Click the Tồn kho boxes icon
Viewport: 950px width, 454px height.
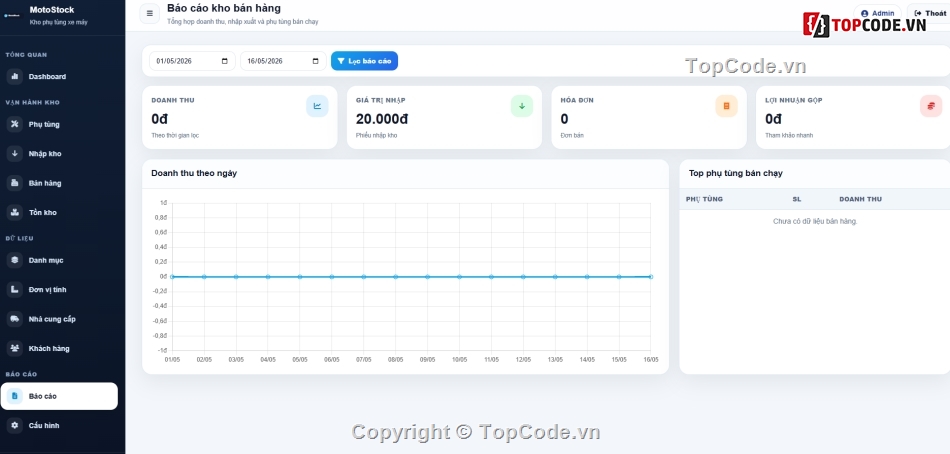tap(15, 212)
